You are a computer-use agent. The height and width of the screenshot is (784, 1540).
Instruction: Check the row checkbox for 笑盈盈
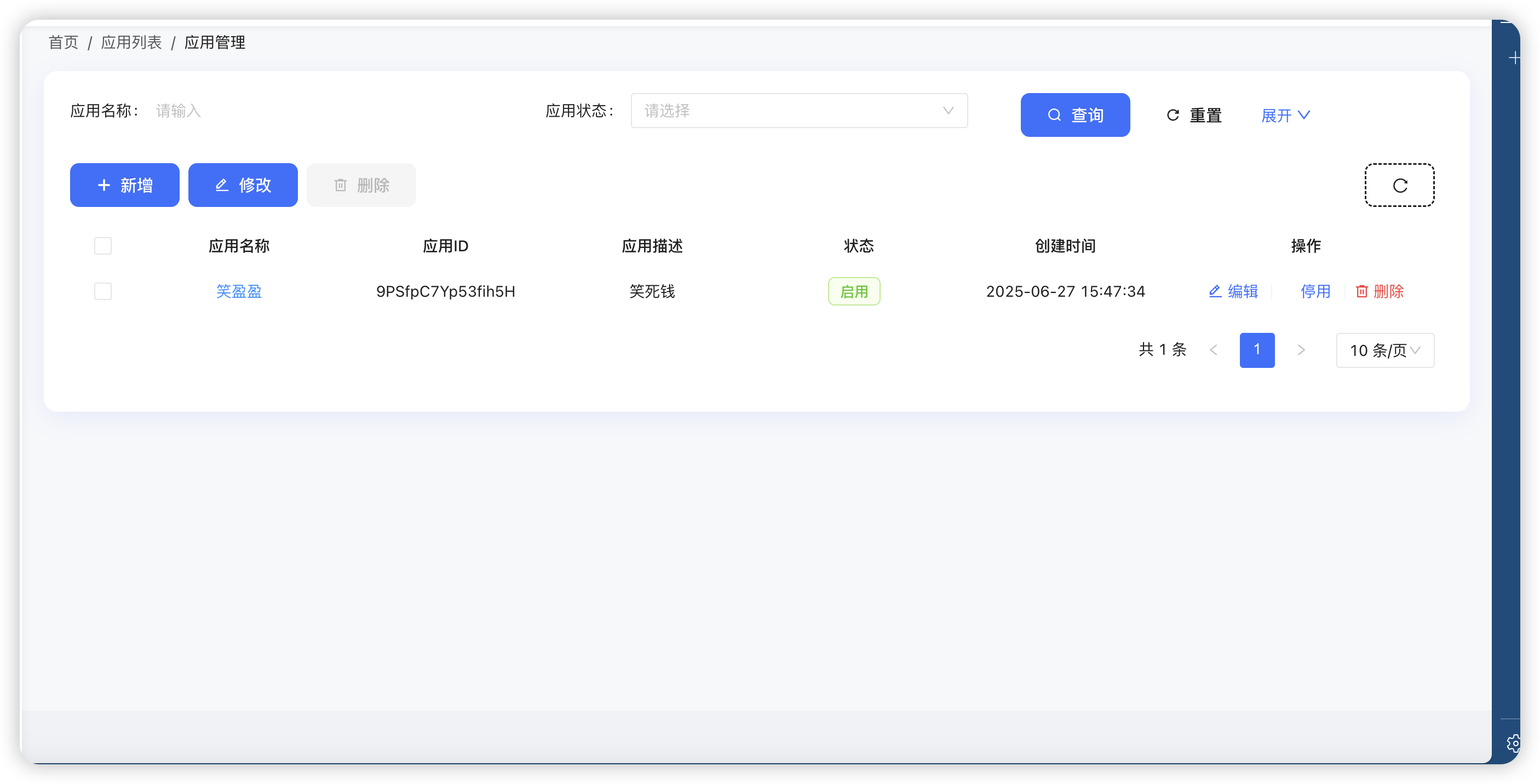102,291
